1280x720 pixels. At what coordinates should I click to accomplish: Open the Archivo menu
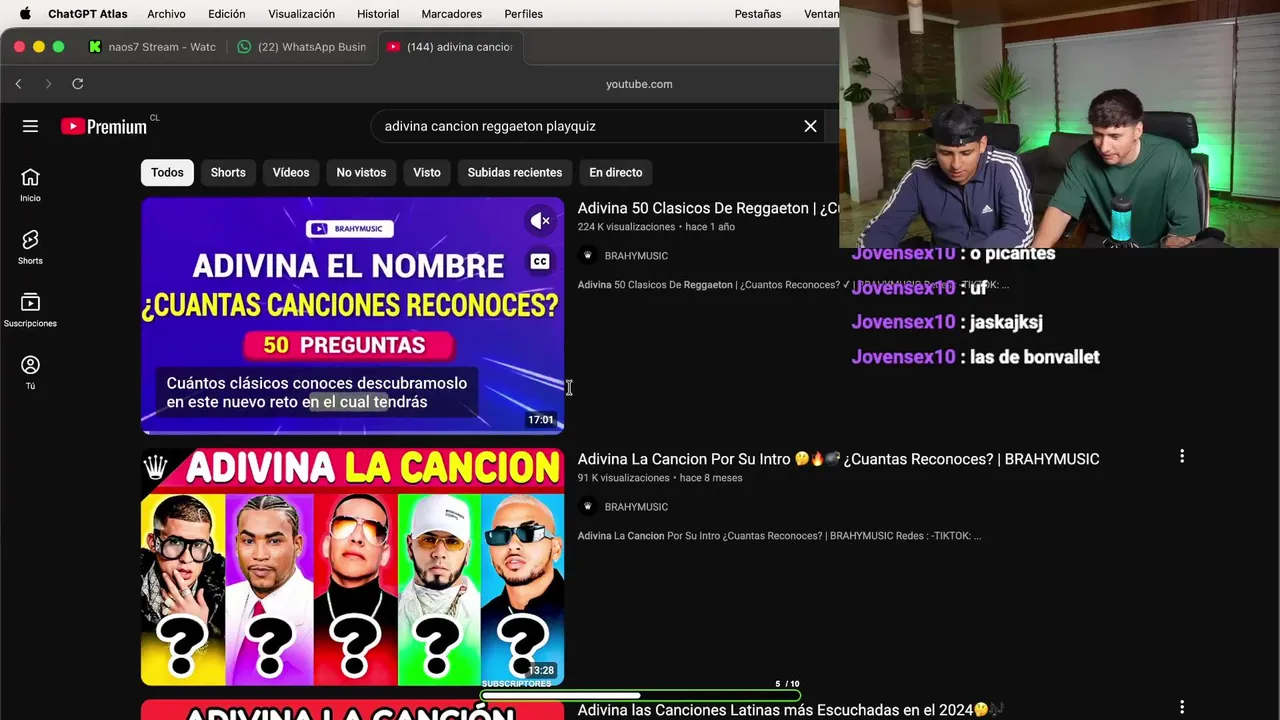166,14
